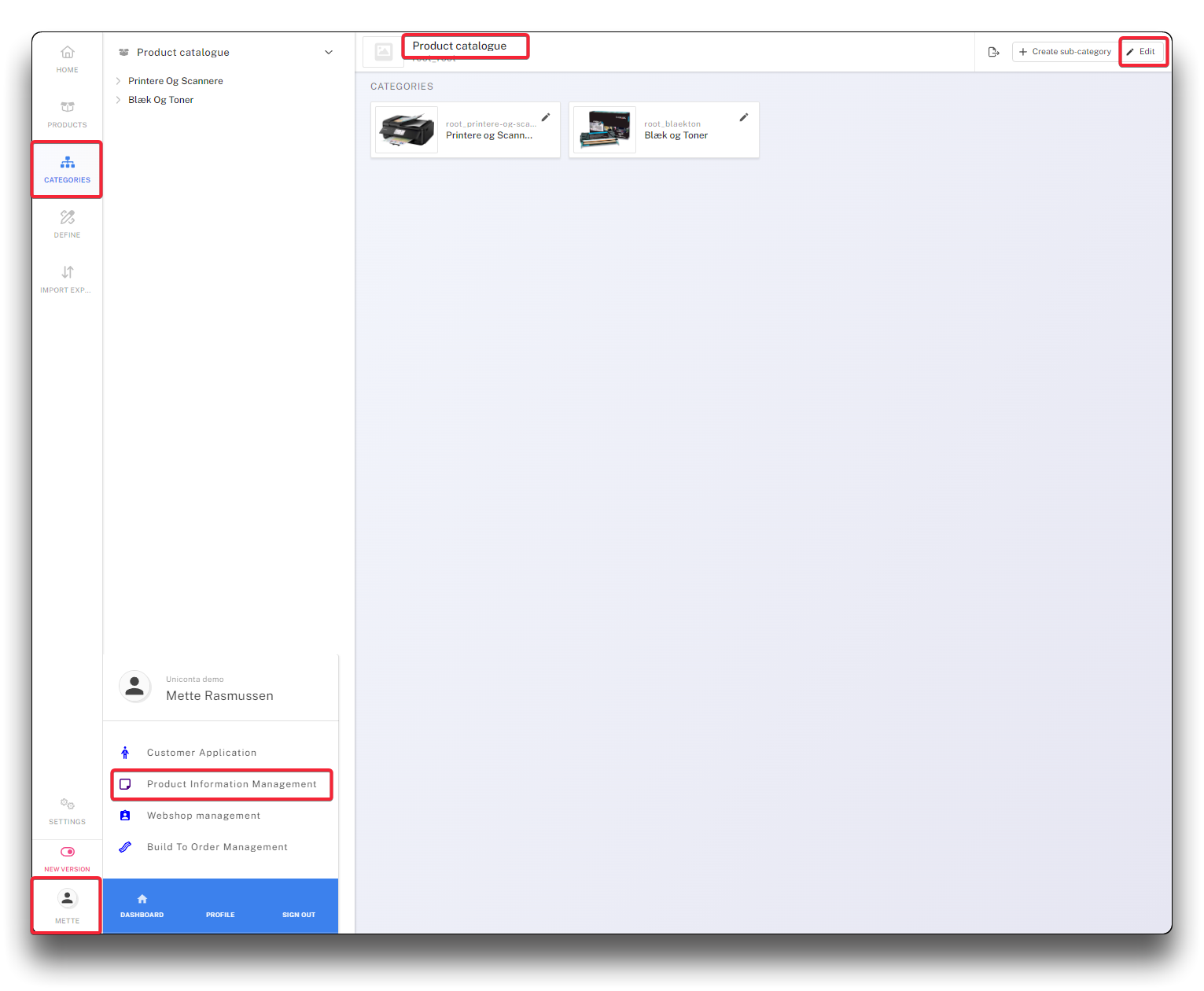This screenshot has width=1204, height=991.
Task: Expand the Blæk Og Toner tree node
Action: coord(118,100)
